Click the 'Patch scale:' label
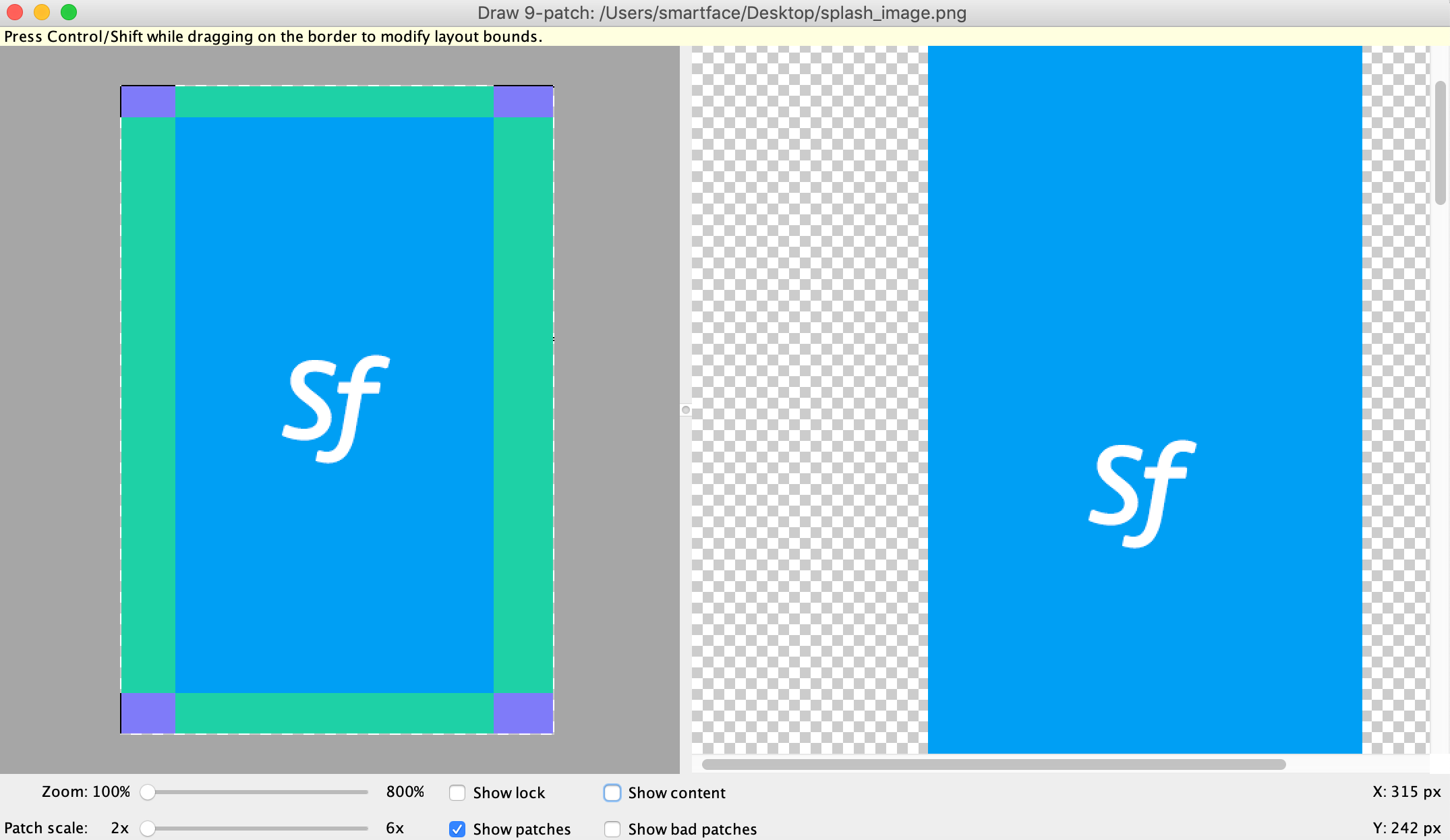The image size is (1450, 840). [x=46, y=829]
